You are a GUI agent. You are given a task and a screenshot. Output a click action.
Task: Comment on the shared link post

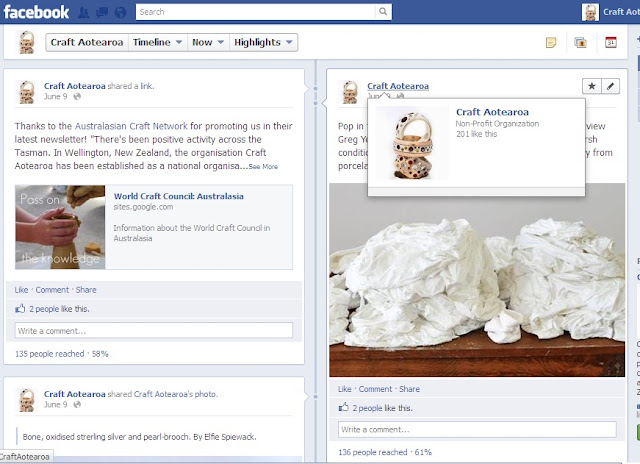pyautogui.click(x=52, y=290)
